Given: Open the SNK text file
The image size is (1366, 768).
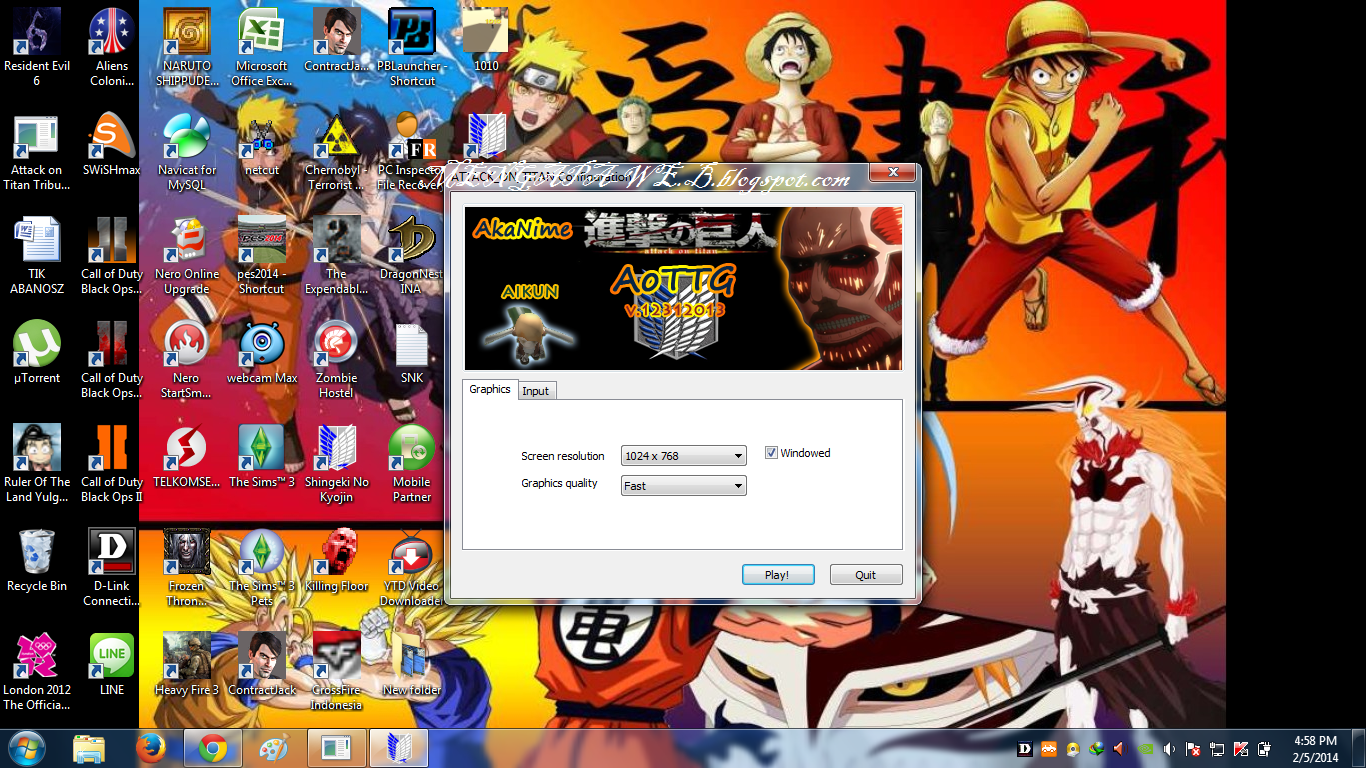Looking at the screenshot, I should click(412, 353).
